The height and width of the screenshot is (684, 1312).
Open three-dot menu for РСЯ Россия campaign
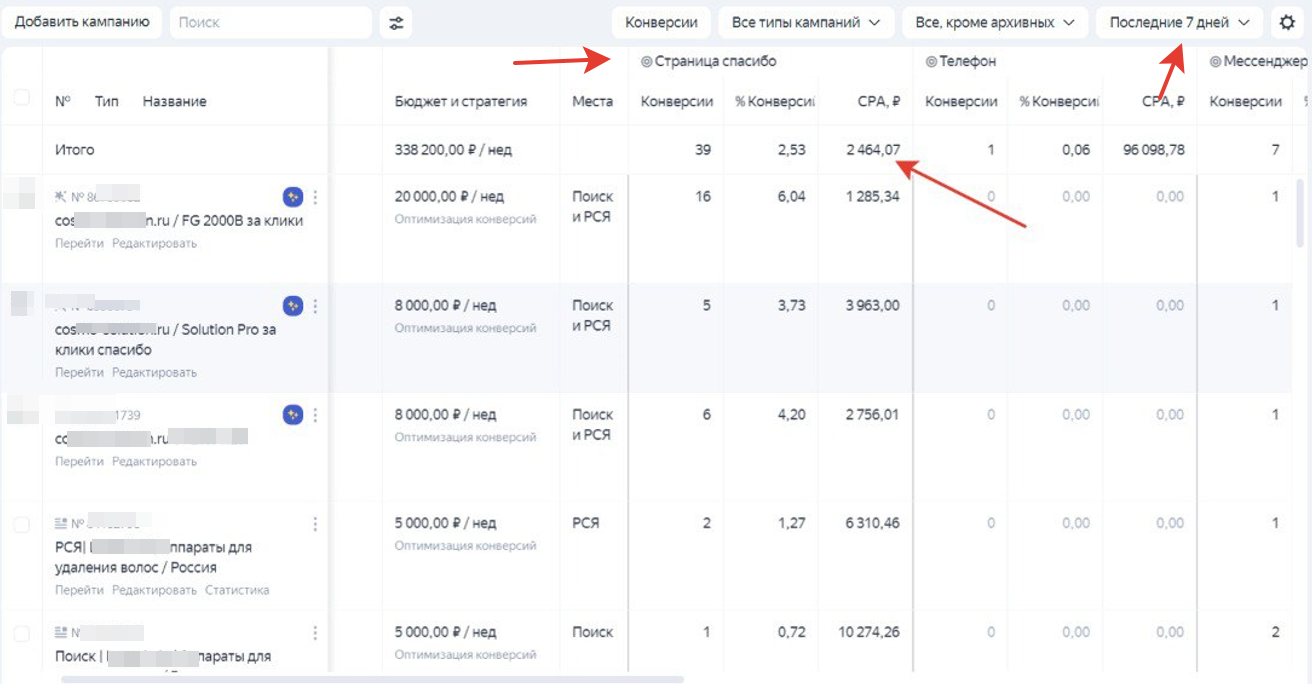(x=315, y=524)
